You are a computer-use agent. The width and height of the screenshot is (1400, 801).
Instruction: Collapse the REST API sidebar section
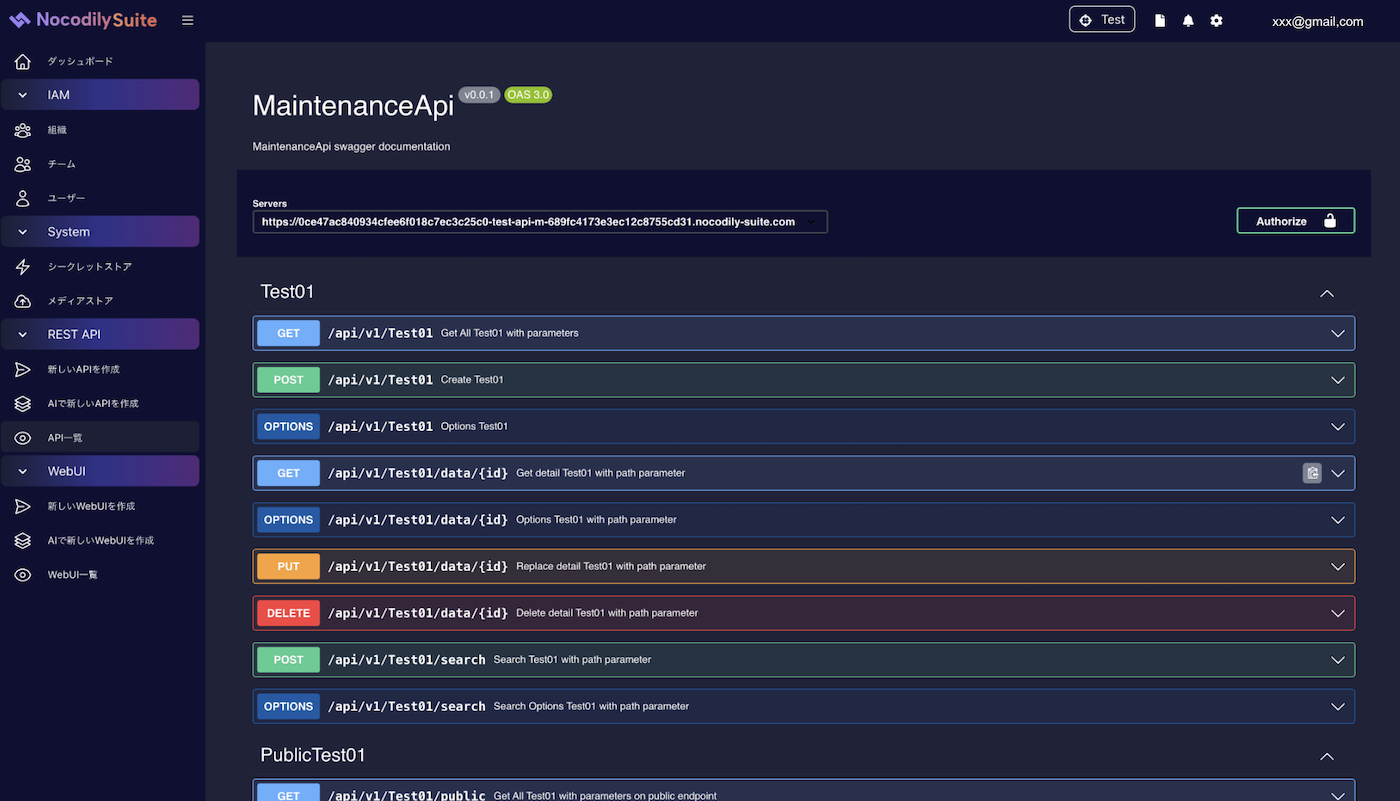click(23, 335)
